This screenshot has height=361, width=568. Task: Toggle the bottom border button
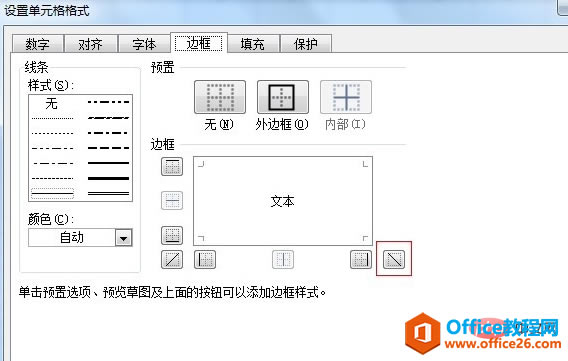[172, 235]
